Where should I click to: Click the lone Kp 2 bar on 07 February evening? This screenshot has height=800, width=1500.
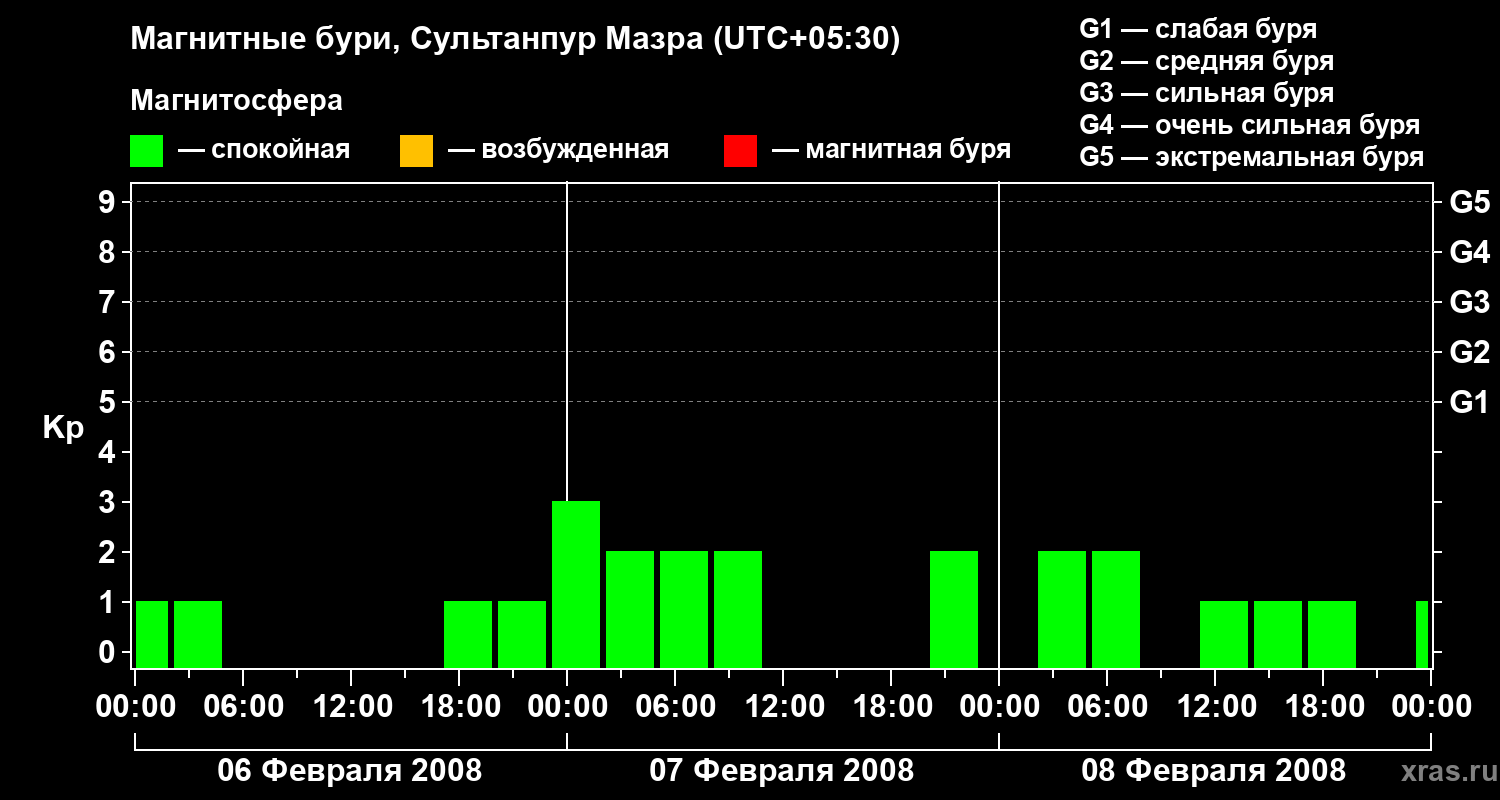(x=954, y=609)
